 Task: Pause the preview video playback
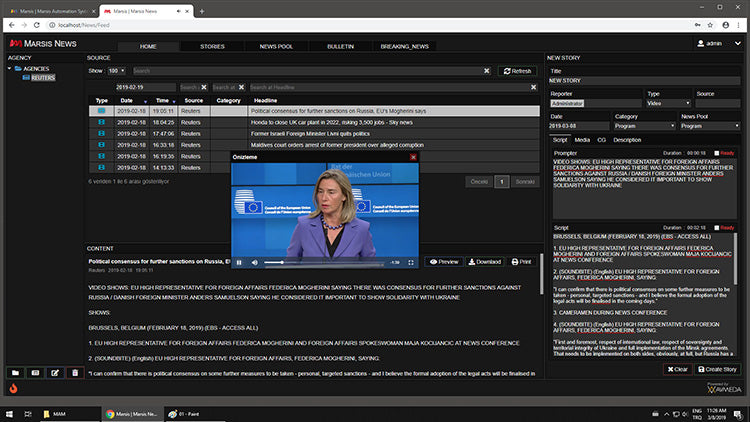coord(239,262)
